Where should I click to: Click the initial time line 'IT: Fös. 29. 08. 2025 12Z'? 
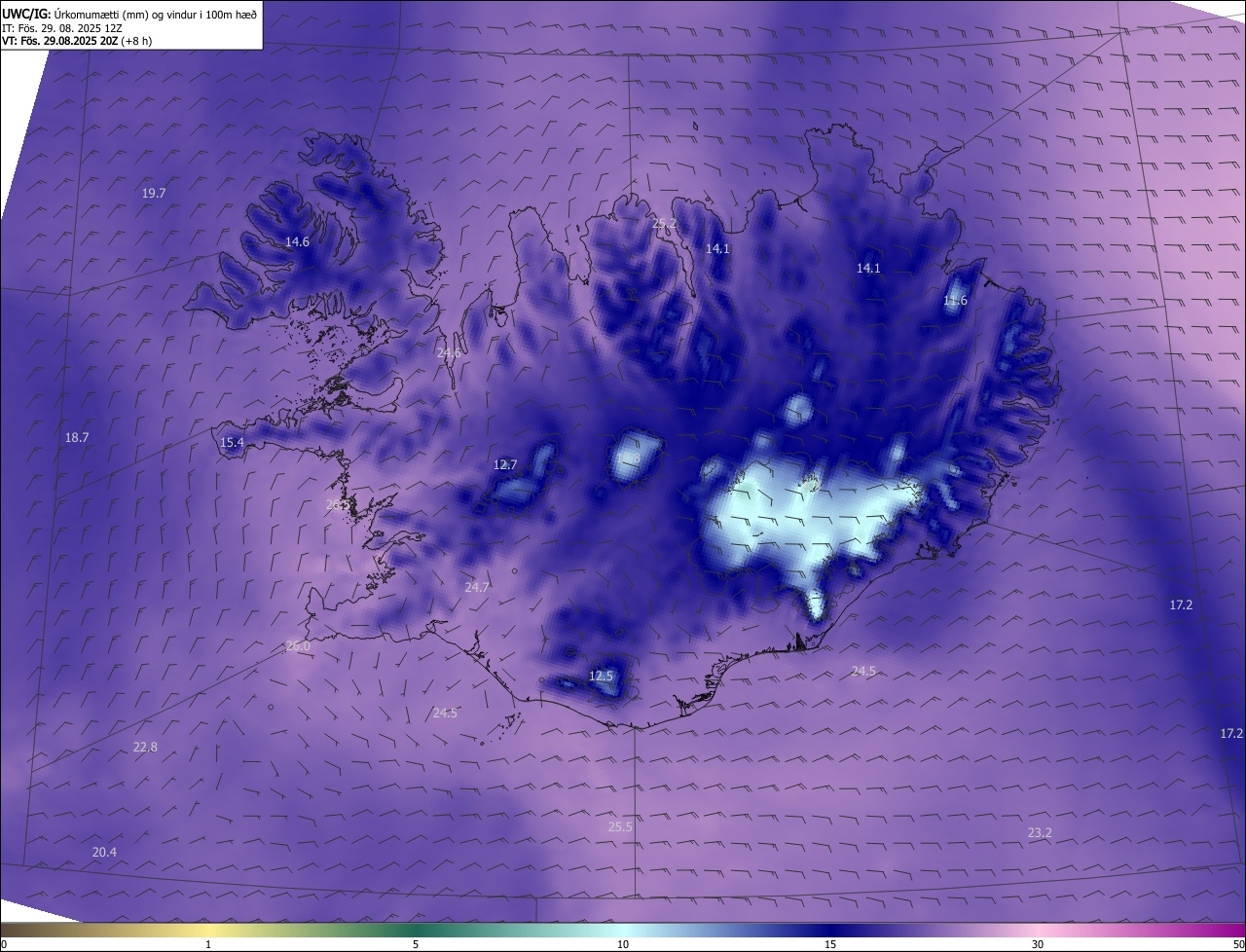tap(64, 28)
